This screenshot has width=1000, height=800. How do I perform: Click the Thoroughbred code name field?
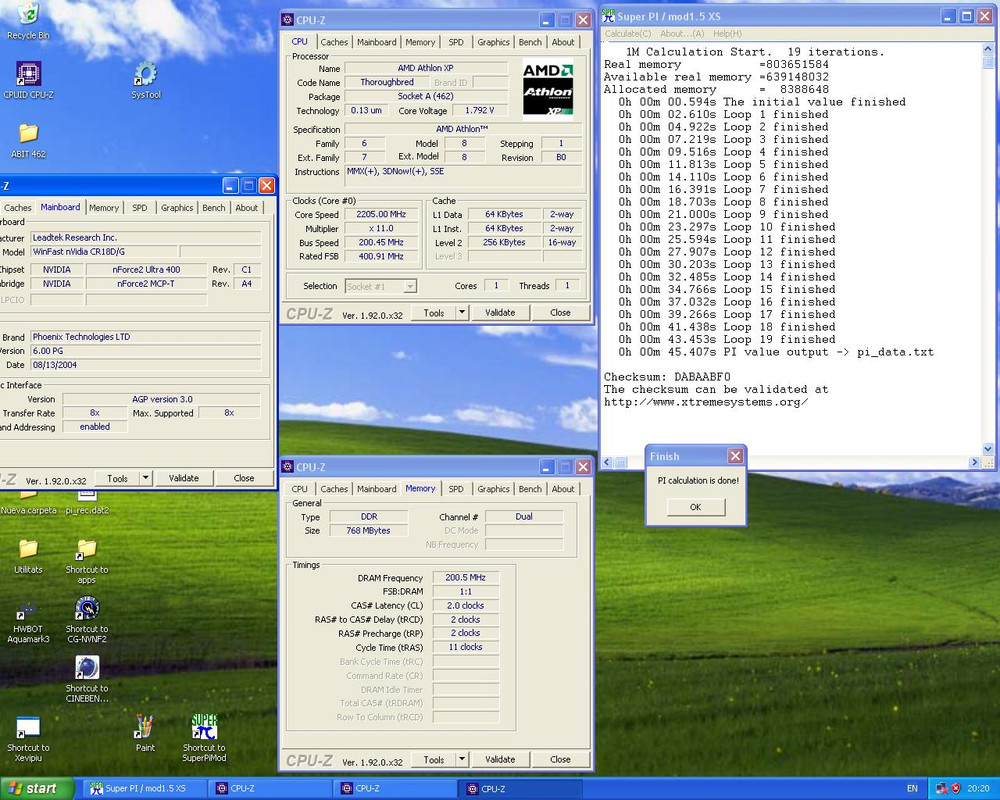[x=386, y=82]
